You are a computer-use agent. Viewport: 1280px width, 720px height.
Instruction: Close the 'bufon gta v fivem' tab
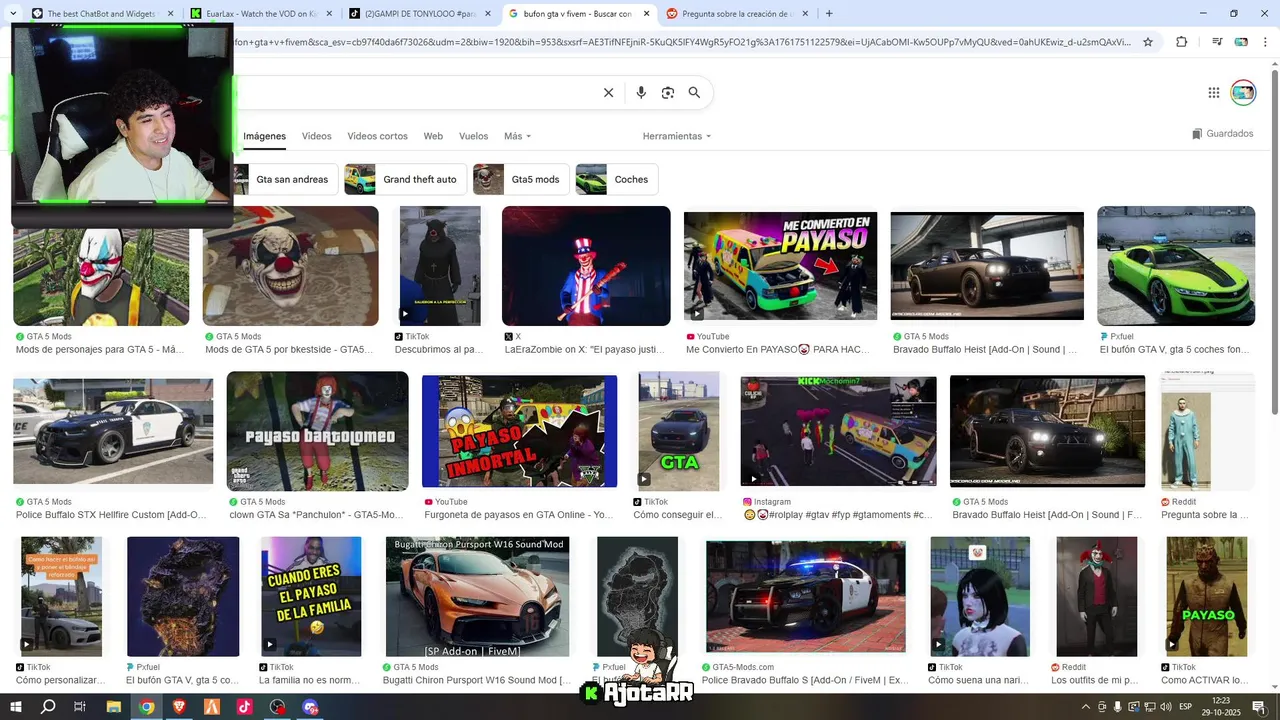646,14
